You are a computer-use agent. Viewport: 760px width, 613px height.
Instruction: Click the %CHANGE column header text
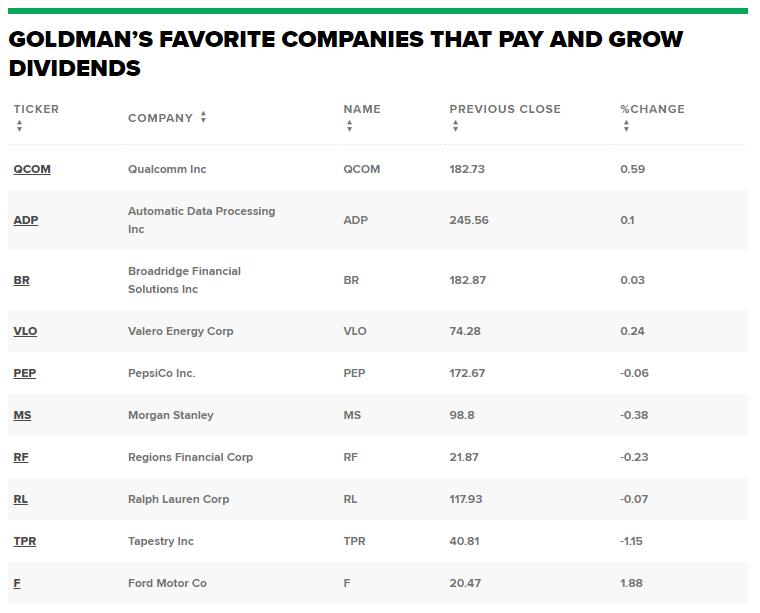click(x=652, y=109)
